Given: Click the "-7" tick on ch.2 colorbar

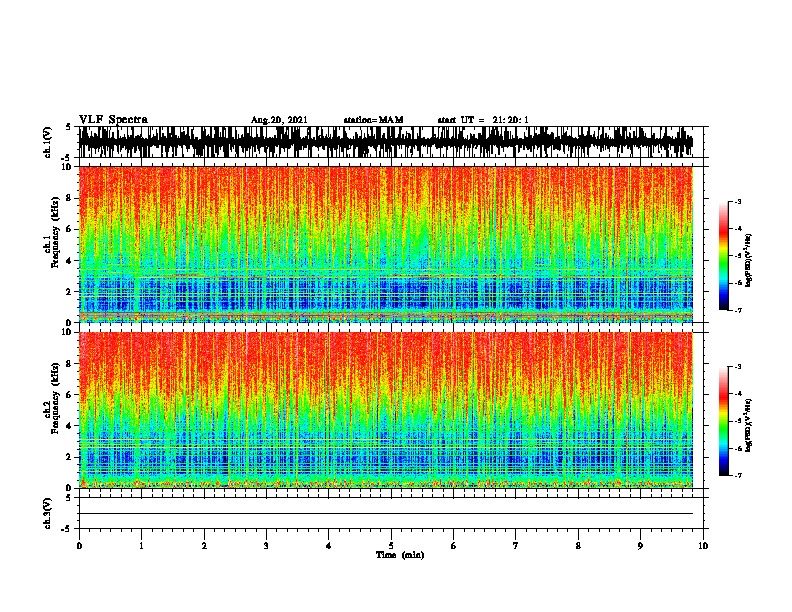Looking at the screenshot, I should click(737, 476).
